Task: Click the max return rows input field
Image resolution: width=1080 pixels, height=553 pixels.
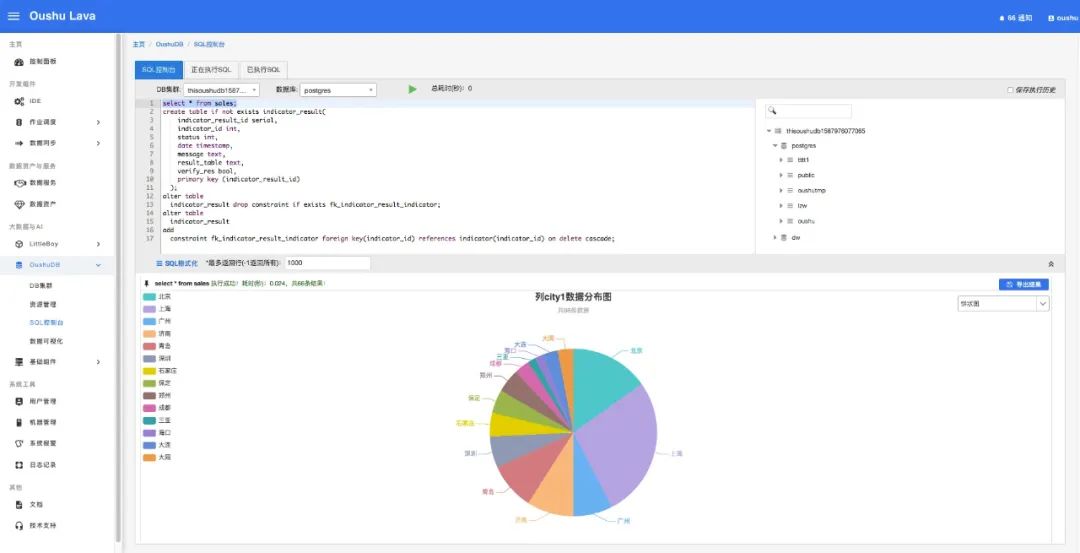Action: 326,263
